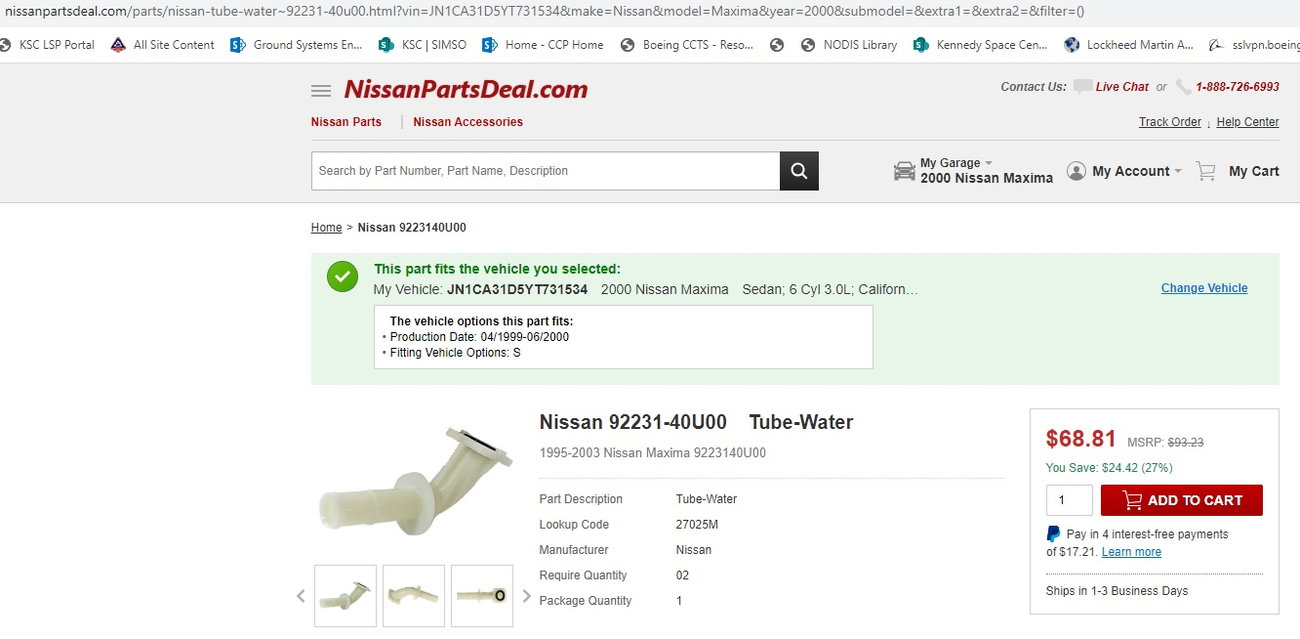Open the Nissan Accessories menu
Viewport: 1300px width, 639px height.
tap(468, 122)
